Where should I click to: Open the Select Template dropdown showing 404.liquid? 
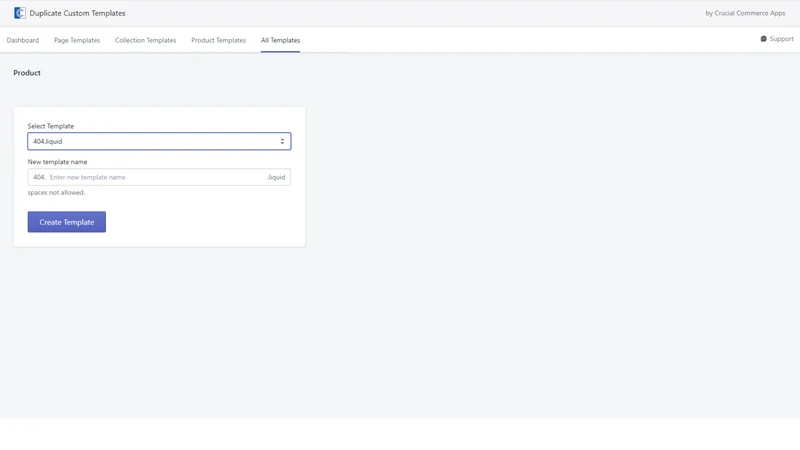[x=159, y=141]
